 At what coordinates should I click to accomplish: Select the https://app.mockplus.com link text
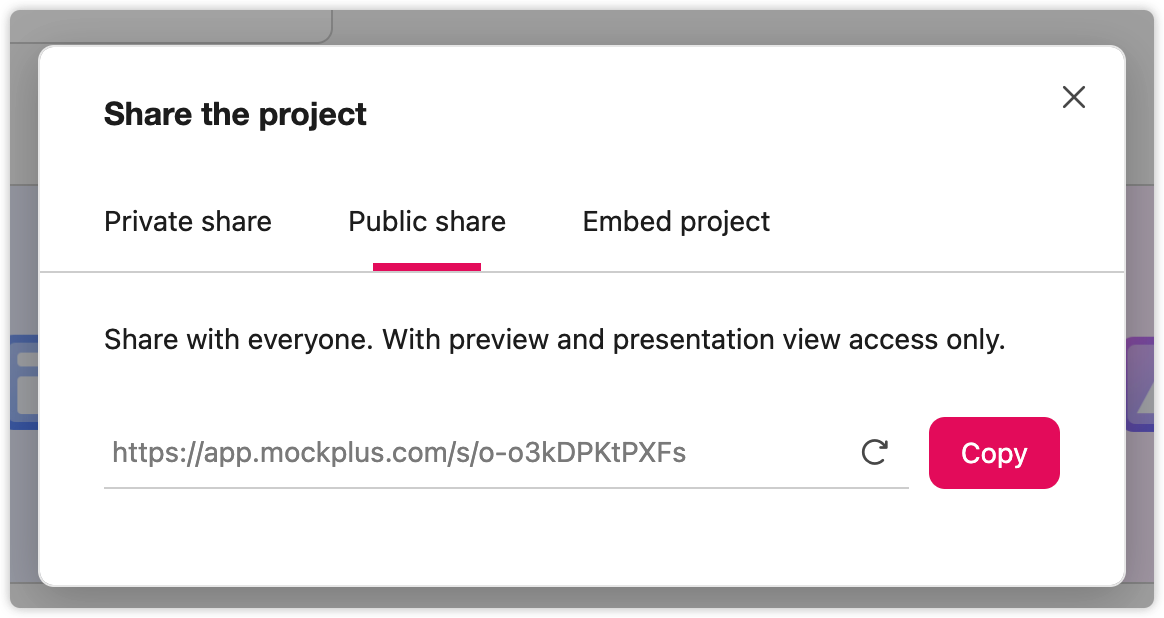[399, 452]
